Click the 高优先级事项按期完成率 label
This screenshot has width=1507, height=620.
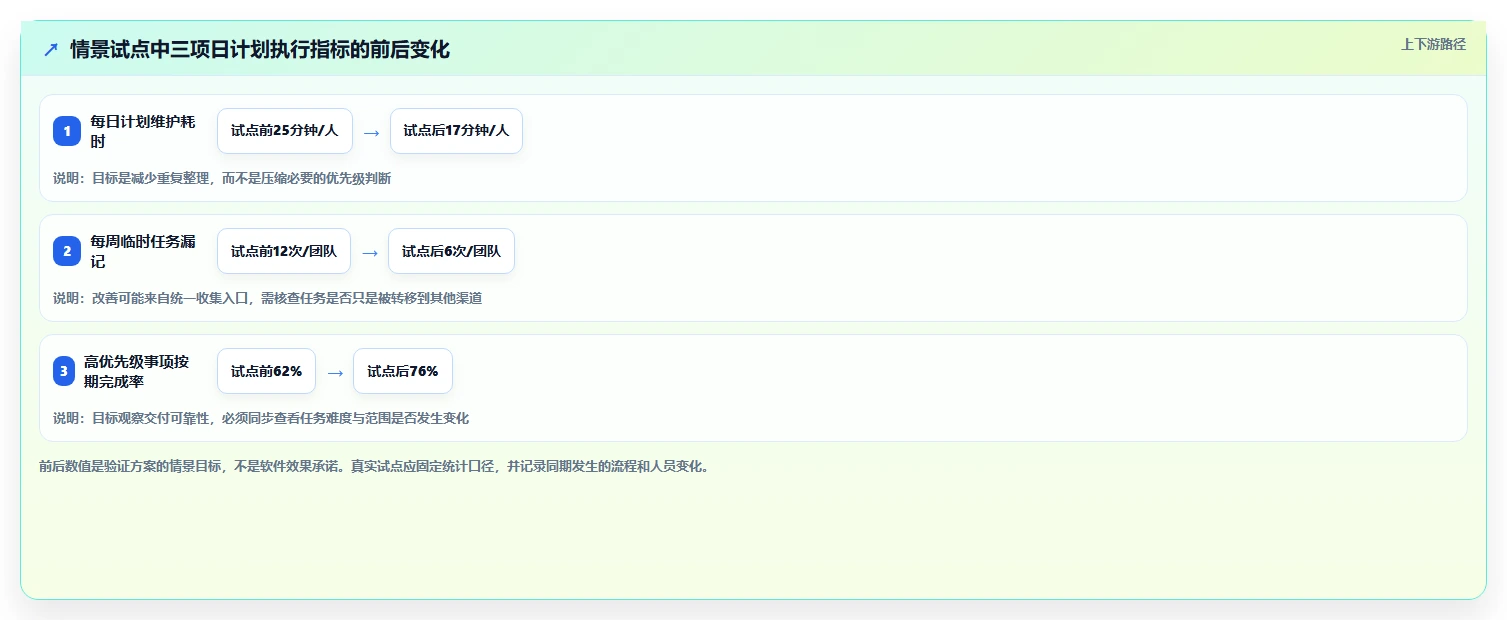point(137,371)
